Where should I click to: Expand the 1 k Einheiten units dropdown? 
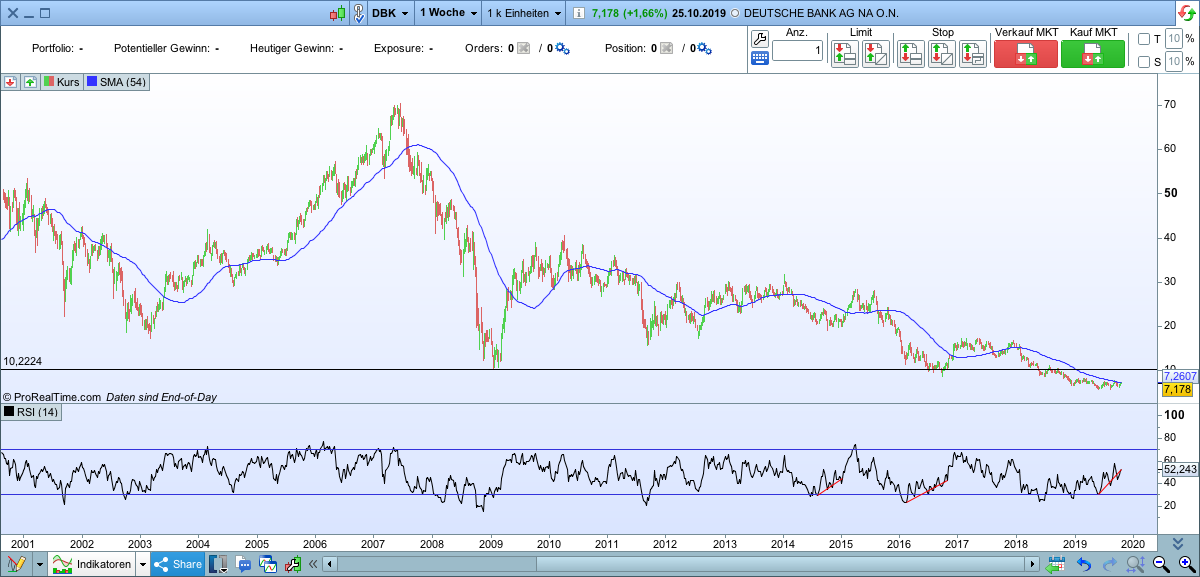click(523, 13)
